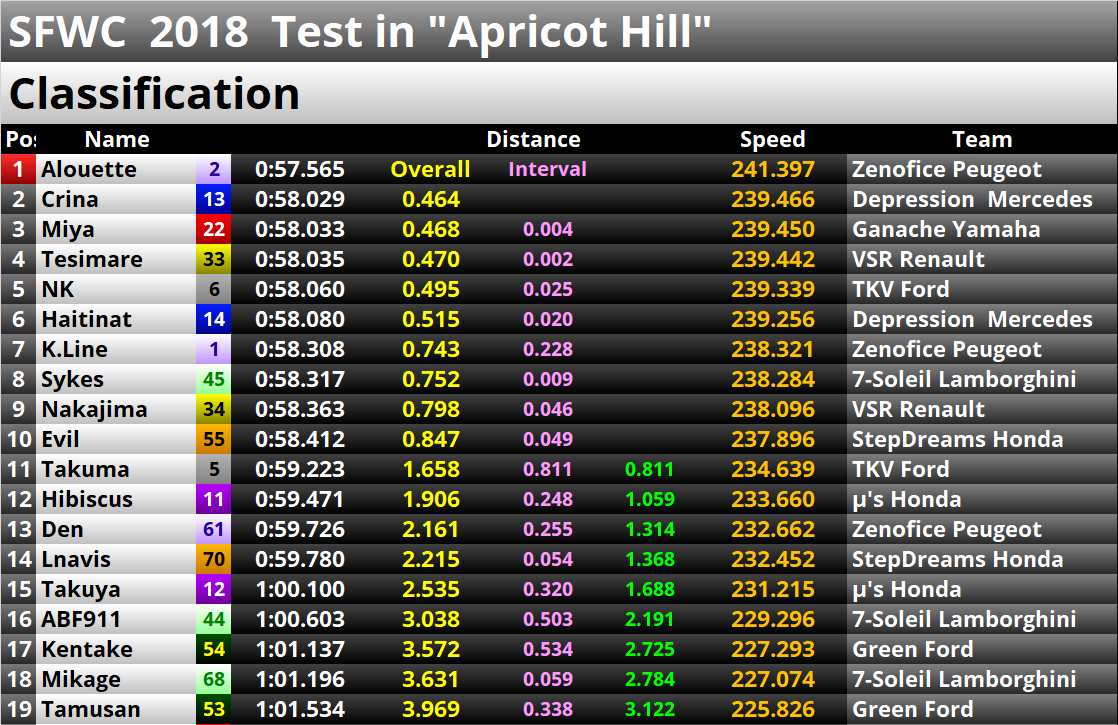Select driver name Tamusan

click(x=91, y=709)
